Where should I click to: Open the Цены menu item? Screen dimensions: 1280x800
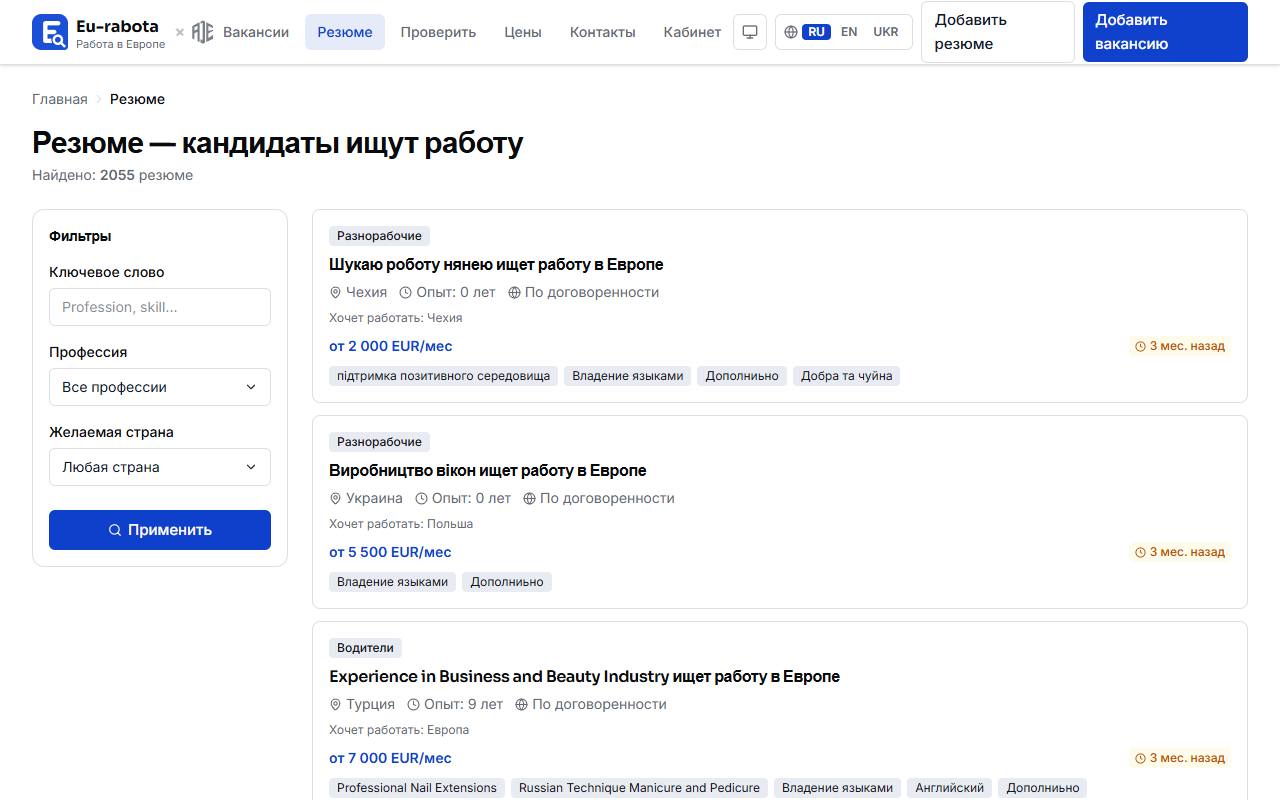pyautogui.click(x=523, y=32)
